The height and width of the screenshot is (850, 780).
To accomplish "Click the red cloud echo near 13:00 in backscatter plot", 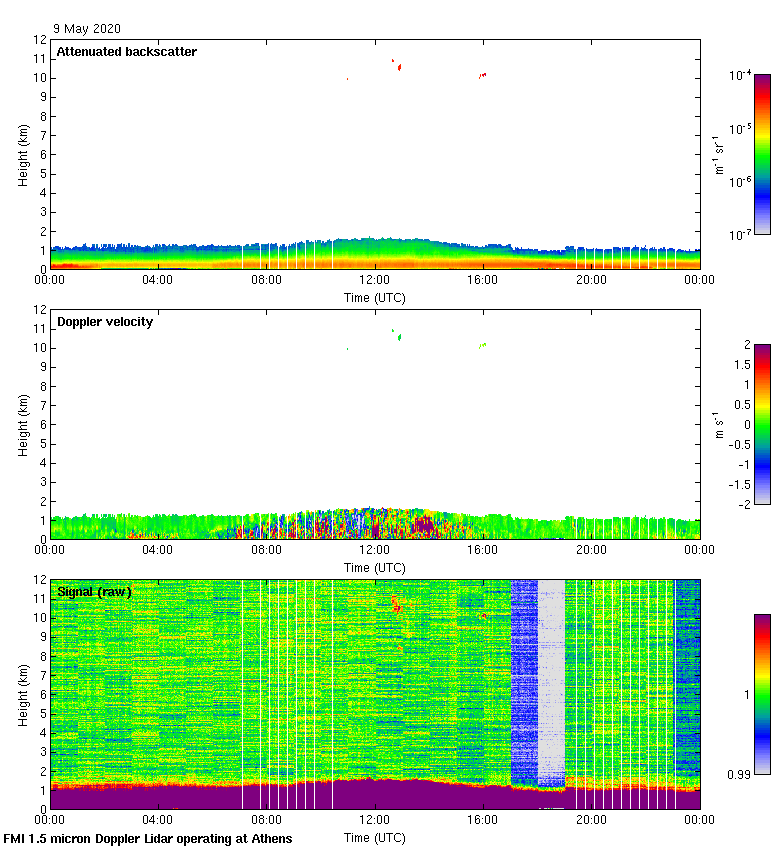I will pos(399,67).
